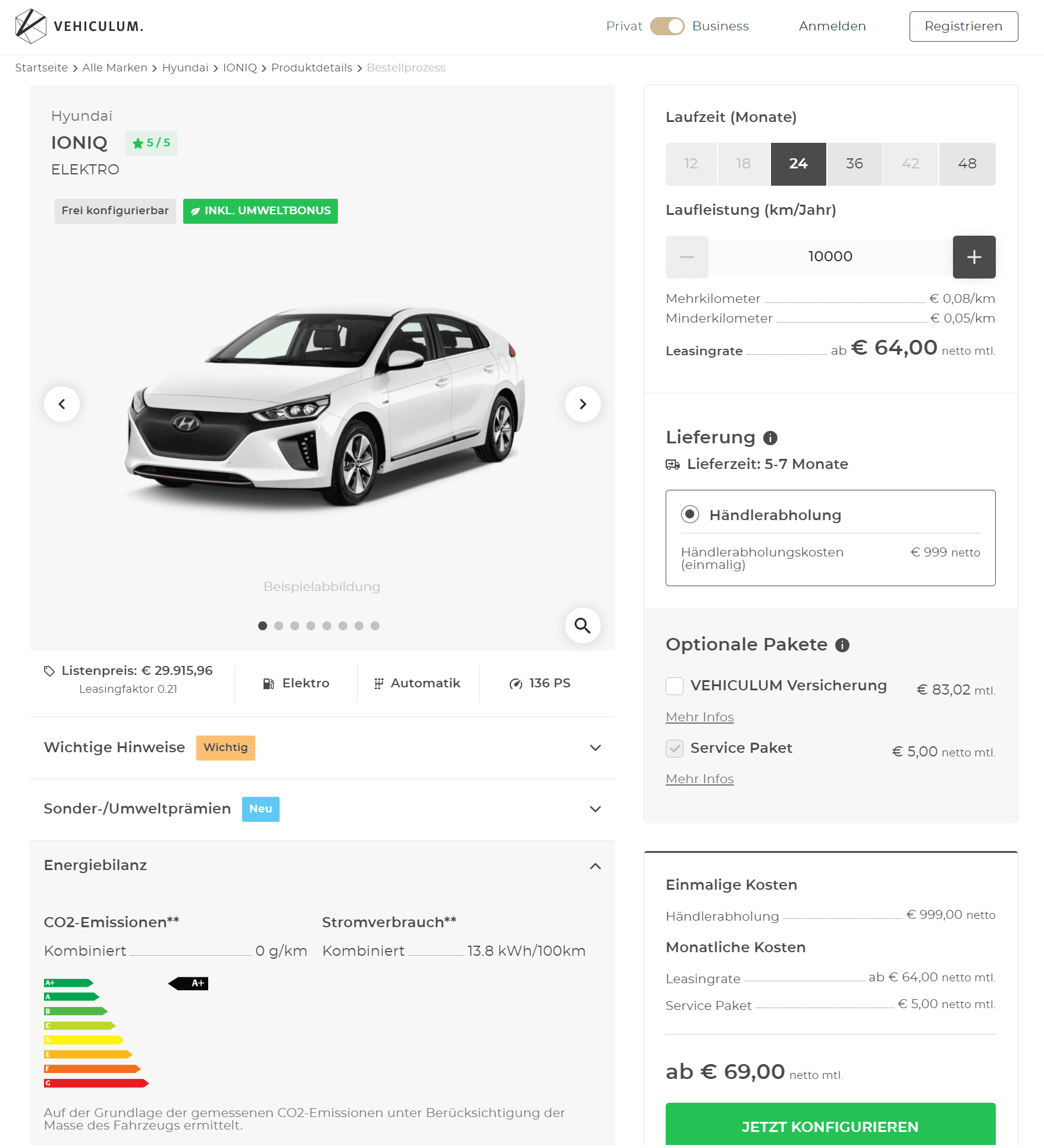The height and width of the screenshot is (1148, 1044).
Task: Click the Neu blue badge
Action: (261, 809)
